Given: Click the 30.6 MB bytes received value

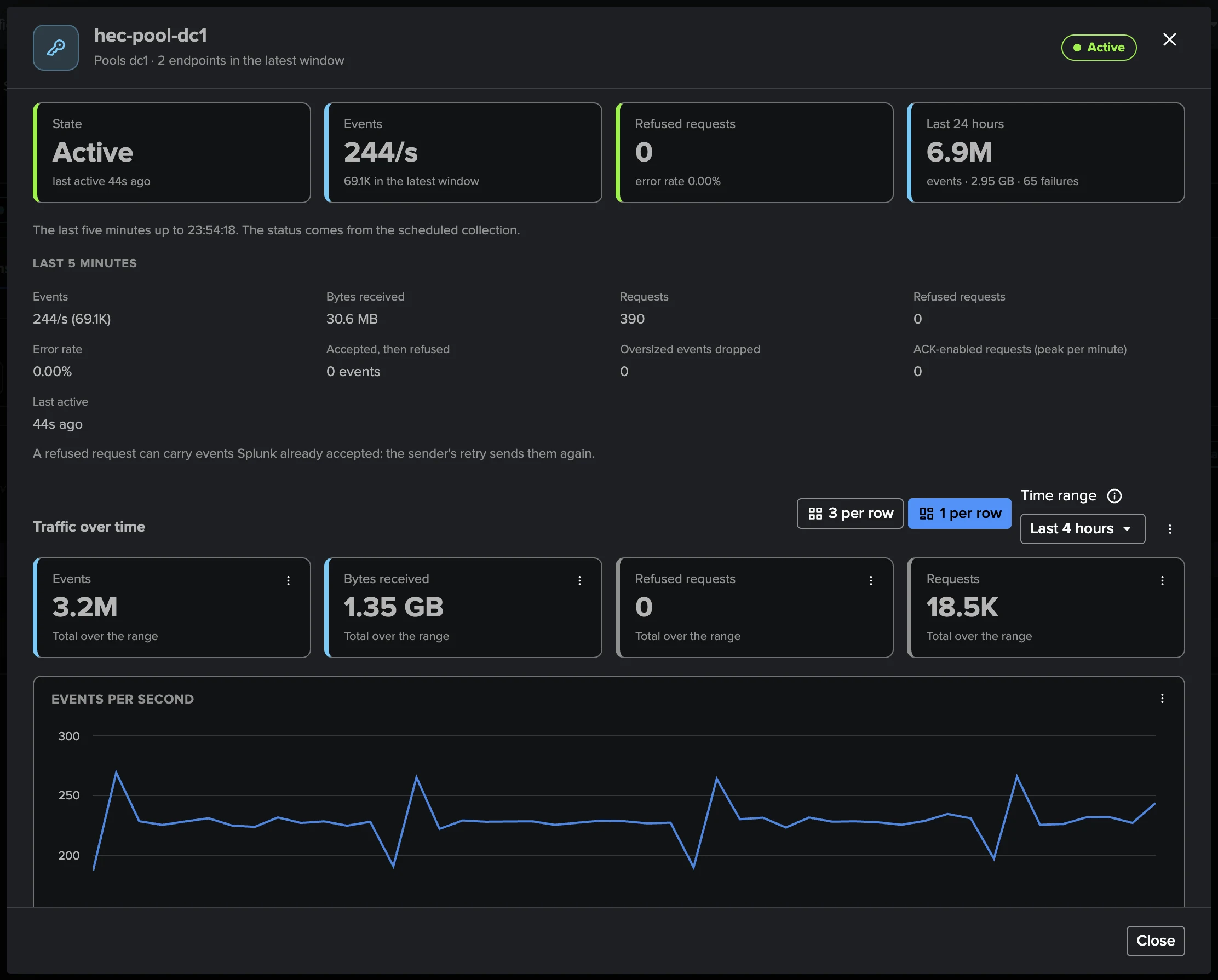Looking at the screenshot, I should pyautogui.click(x=352, y=319).
